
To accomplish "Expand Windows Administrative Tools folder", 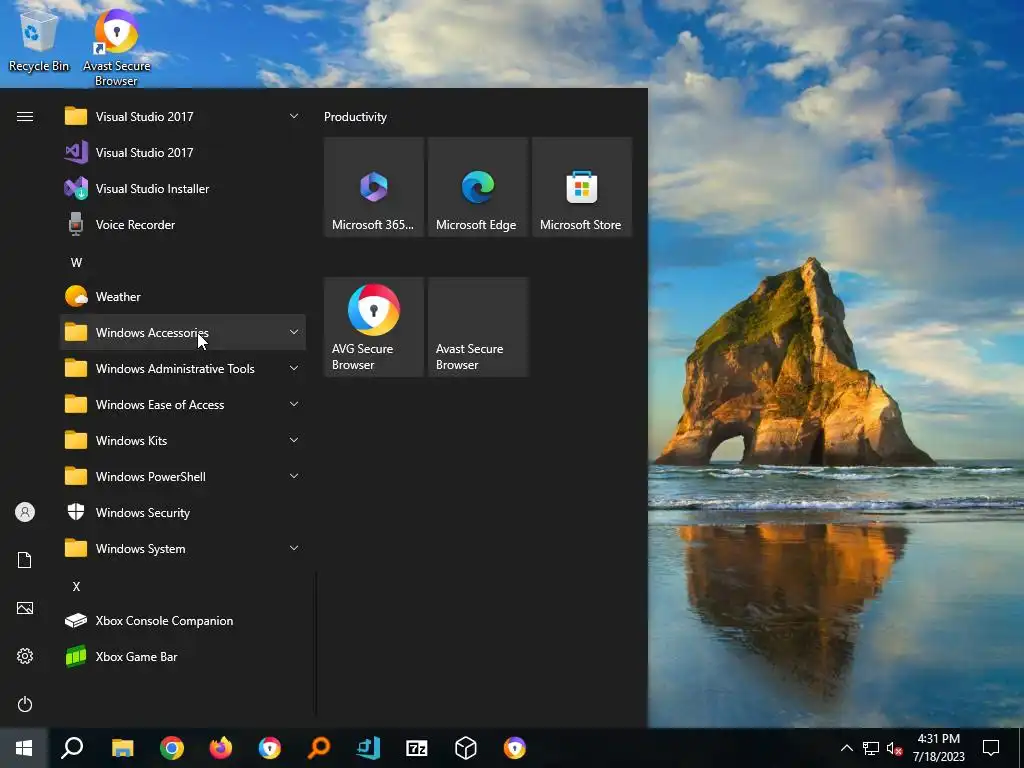I will click(x=183, y=368).
